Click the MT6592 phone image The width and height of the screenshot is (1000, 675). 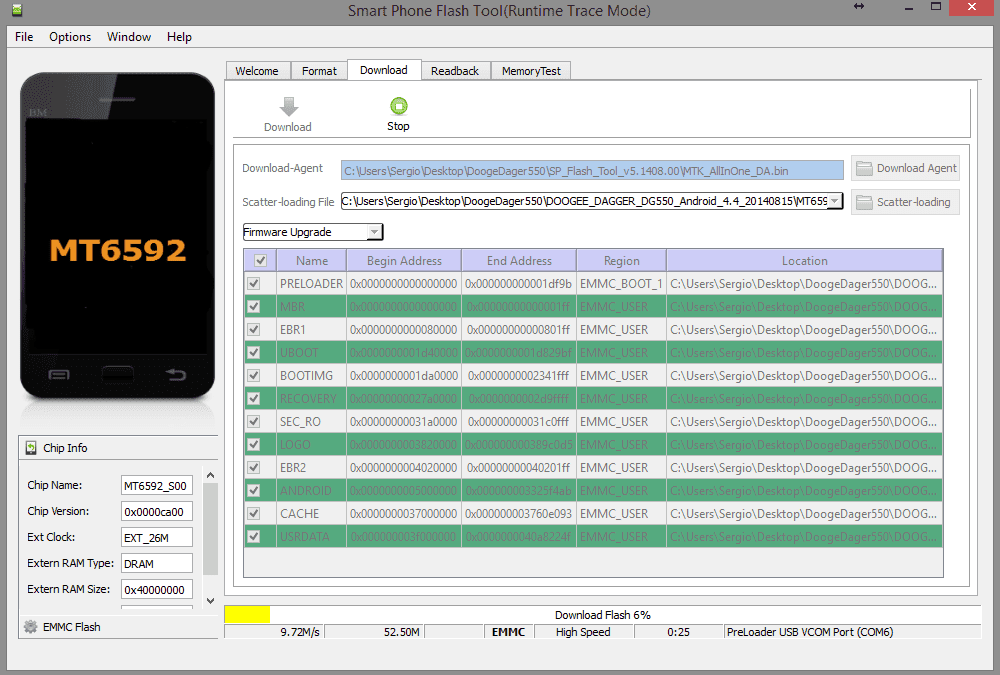tap(117, 237)
